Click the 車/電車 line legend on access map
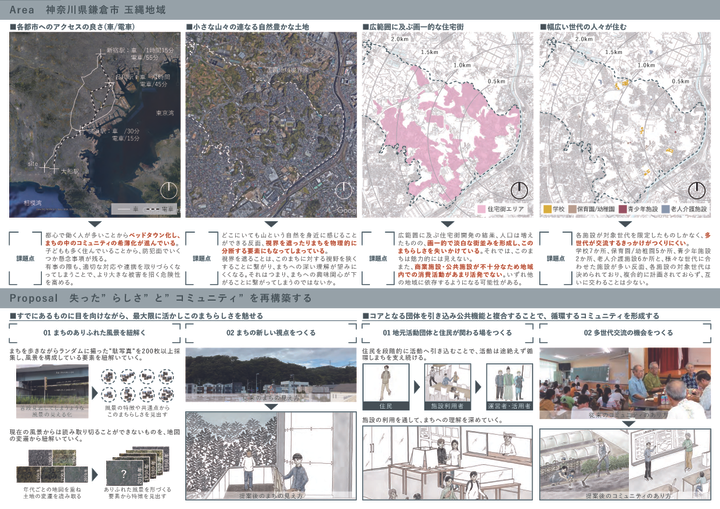Viewport: 720px width, 509px height. coord(144,209)
